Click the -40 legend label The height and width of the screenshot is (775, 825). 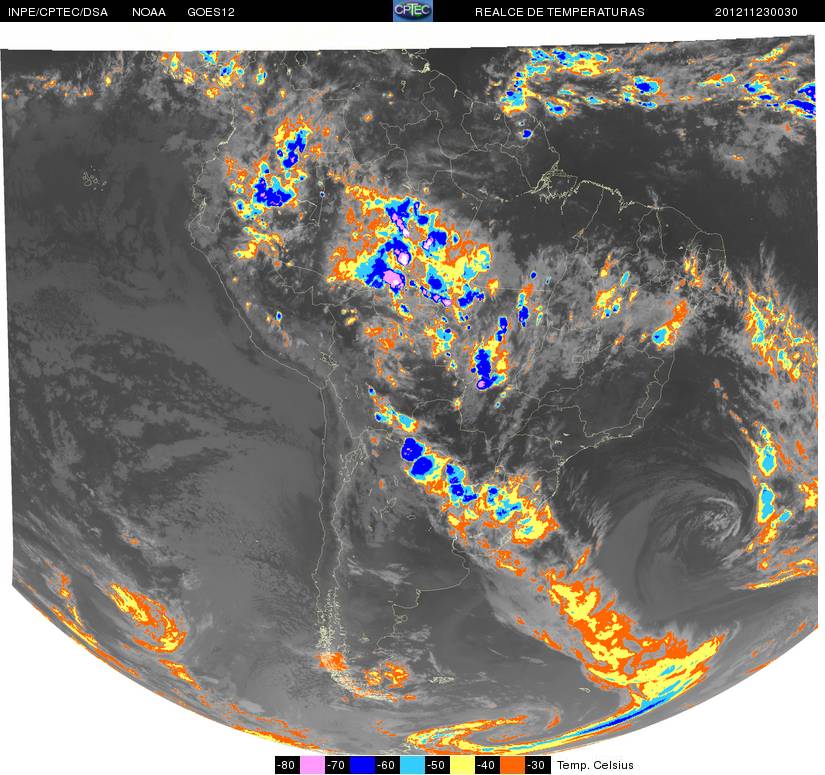coord(487,765)
